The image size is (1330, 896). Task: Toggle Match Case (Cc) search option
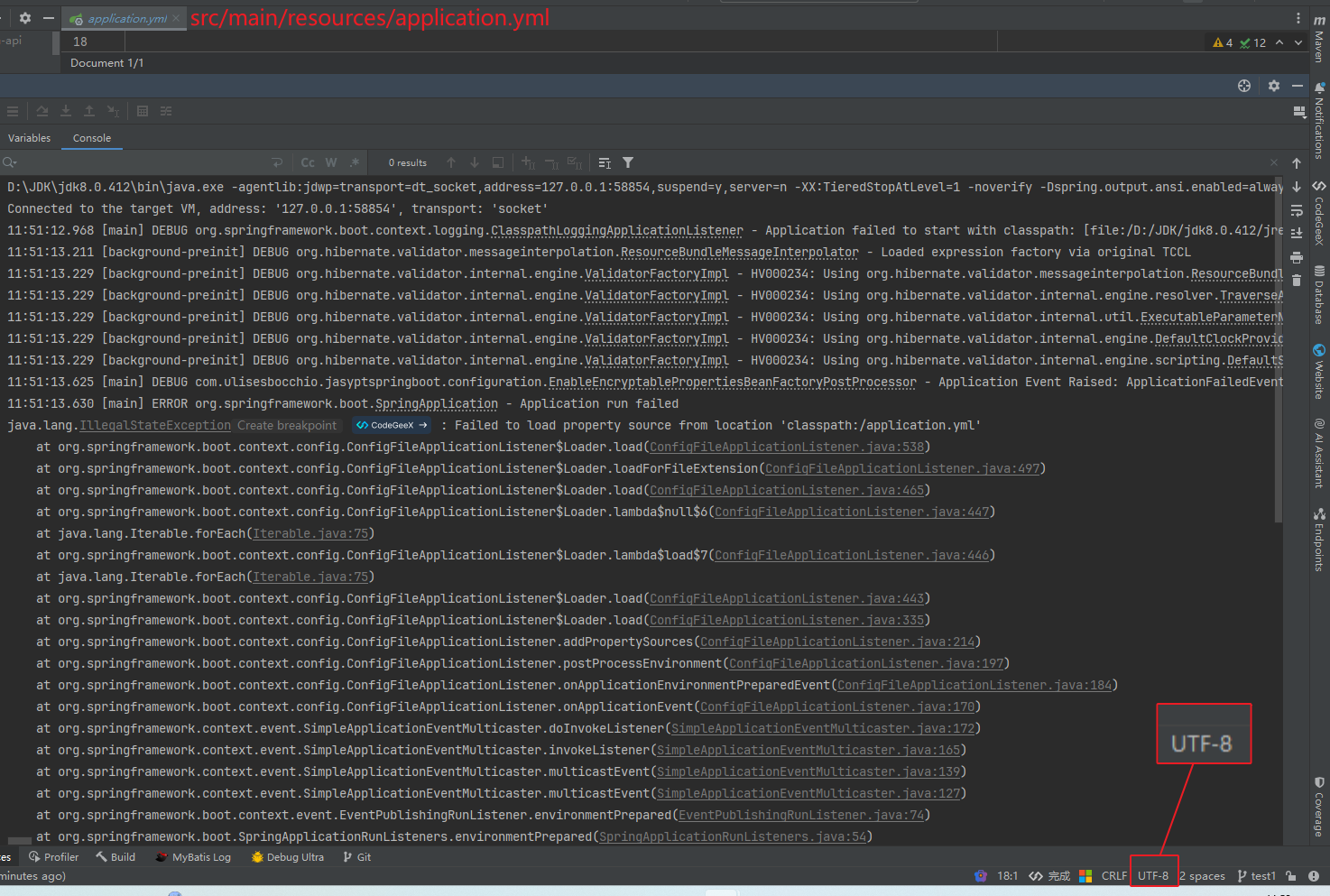pos(308,162)
